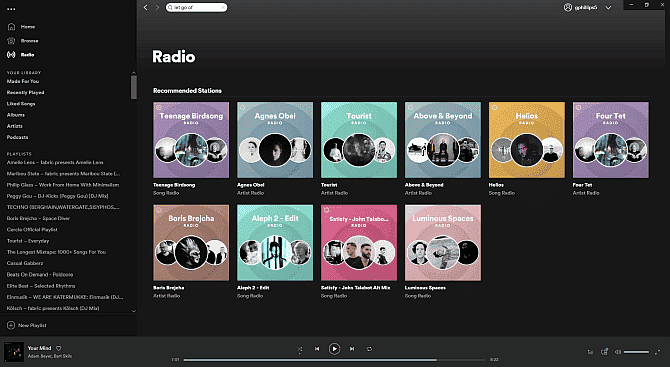The width and height of the screenshot is (670, 367).
Task: Mute using the volume speaker icon
Action: [x=618, y=352]
